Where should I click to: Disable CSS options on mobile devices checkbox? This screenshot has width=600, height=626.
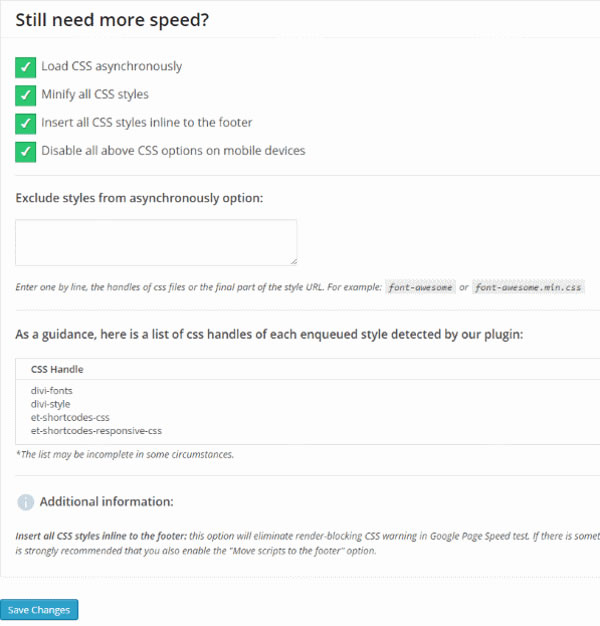point(26,152)
